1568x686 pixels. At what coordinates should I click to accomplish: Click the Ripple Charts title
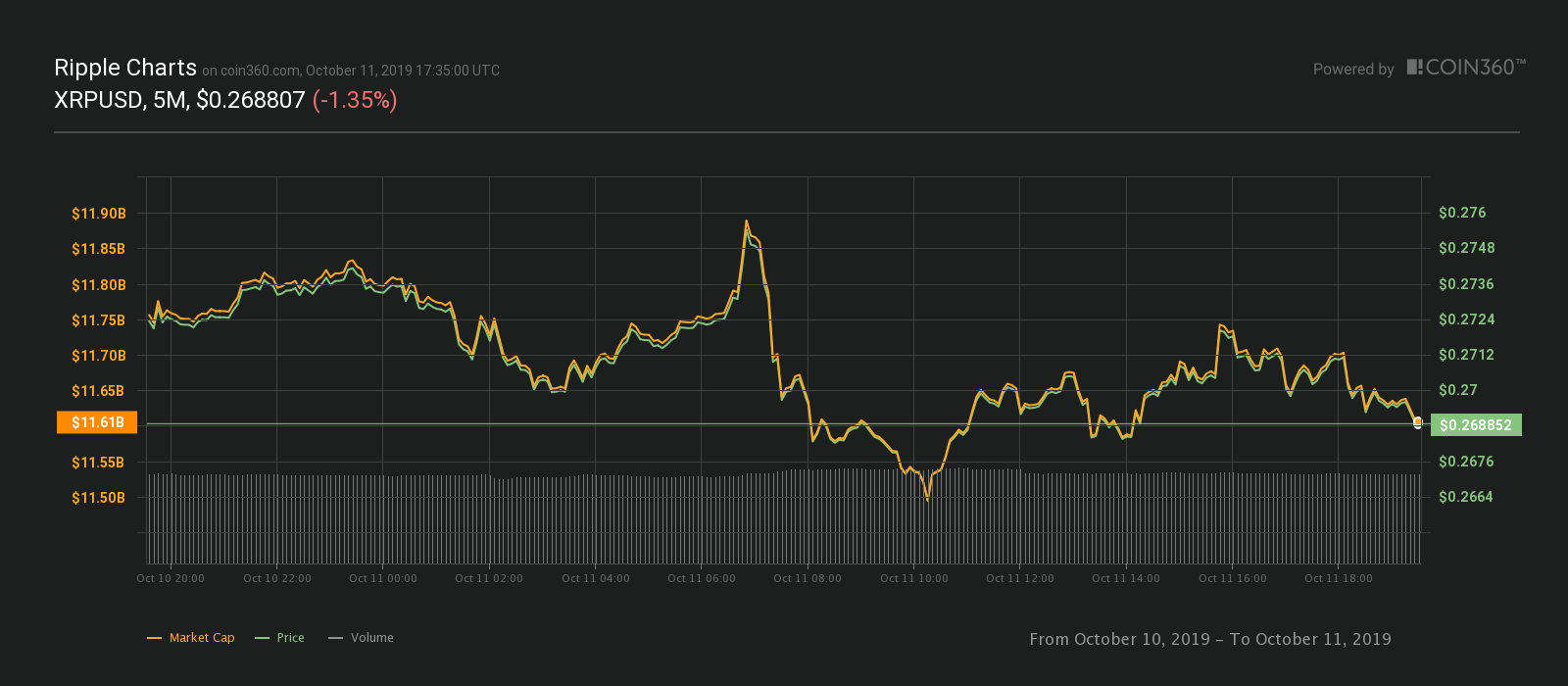tap(125, 68)
